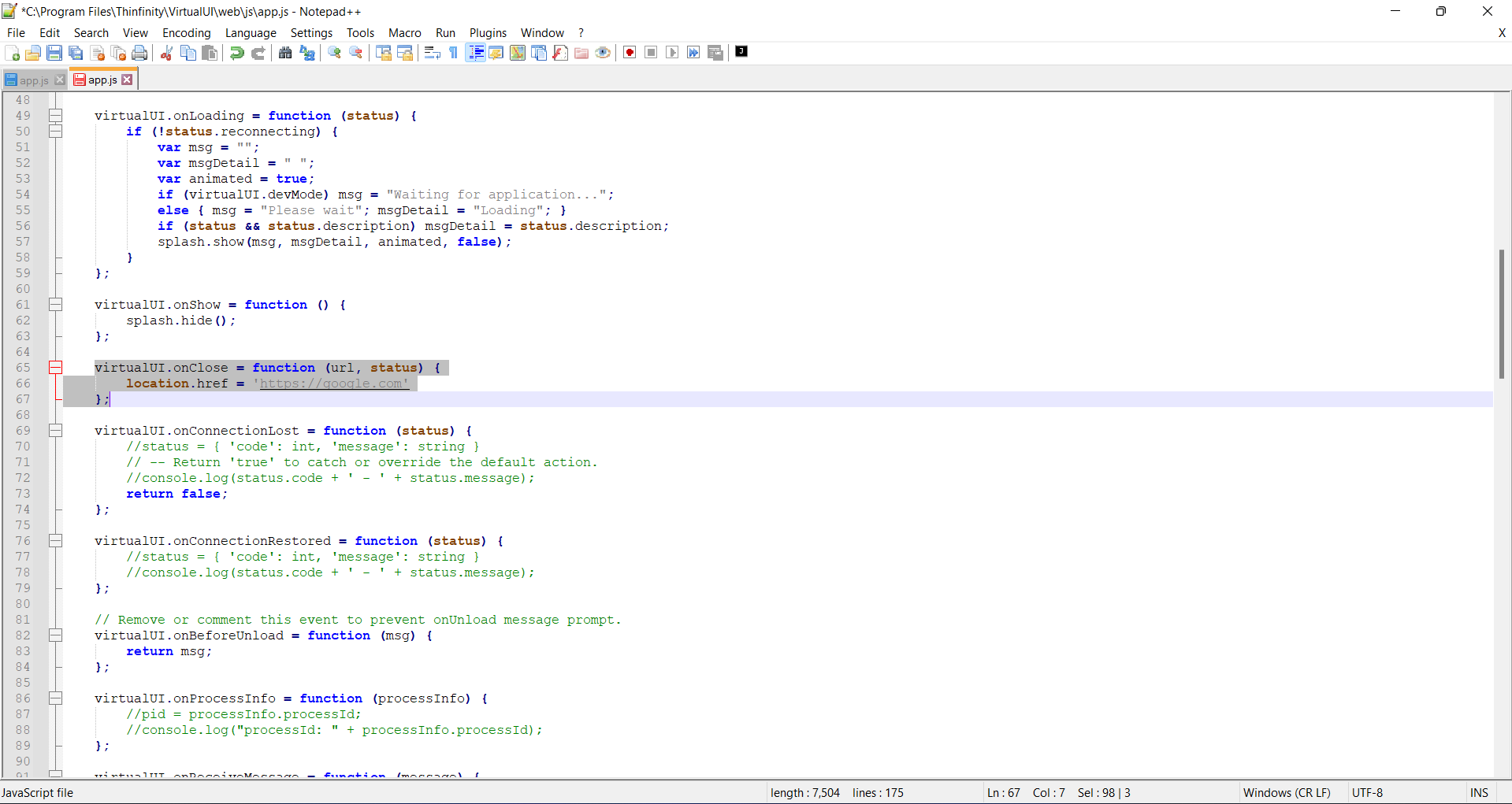Click the Ln : 67 Col : 7 status field
The image size is (1512, 804).
pyautogui.click(x=1026, y=793)
